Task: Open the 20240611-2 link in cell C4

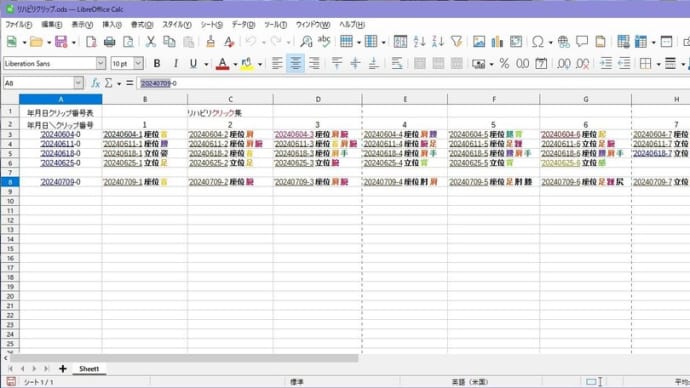Action: [209, 144]
